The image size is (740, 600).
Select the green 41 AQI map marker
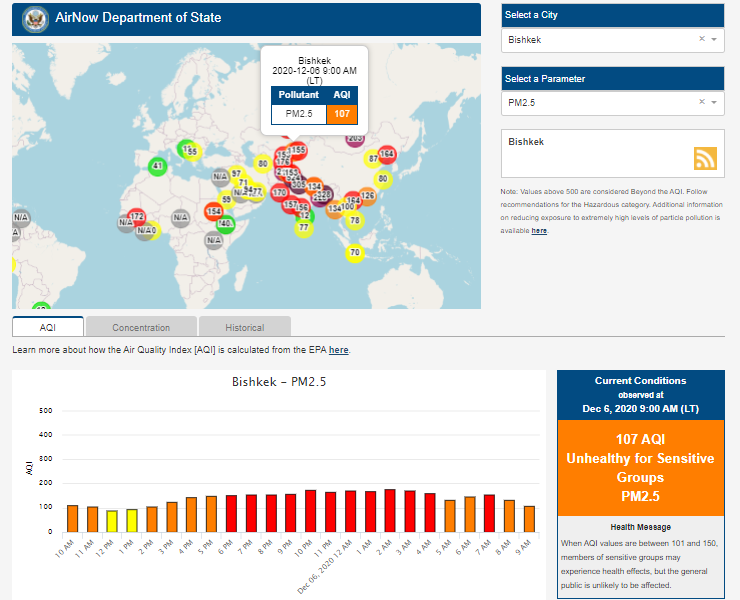pyautogui.click(x=157, y=165)
